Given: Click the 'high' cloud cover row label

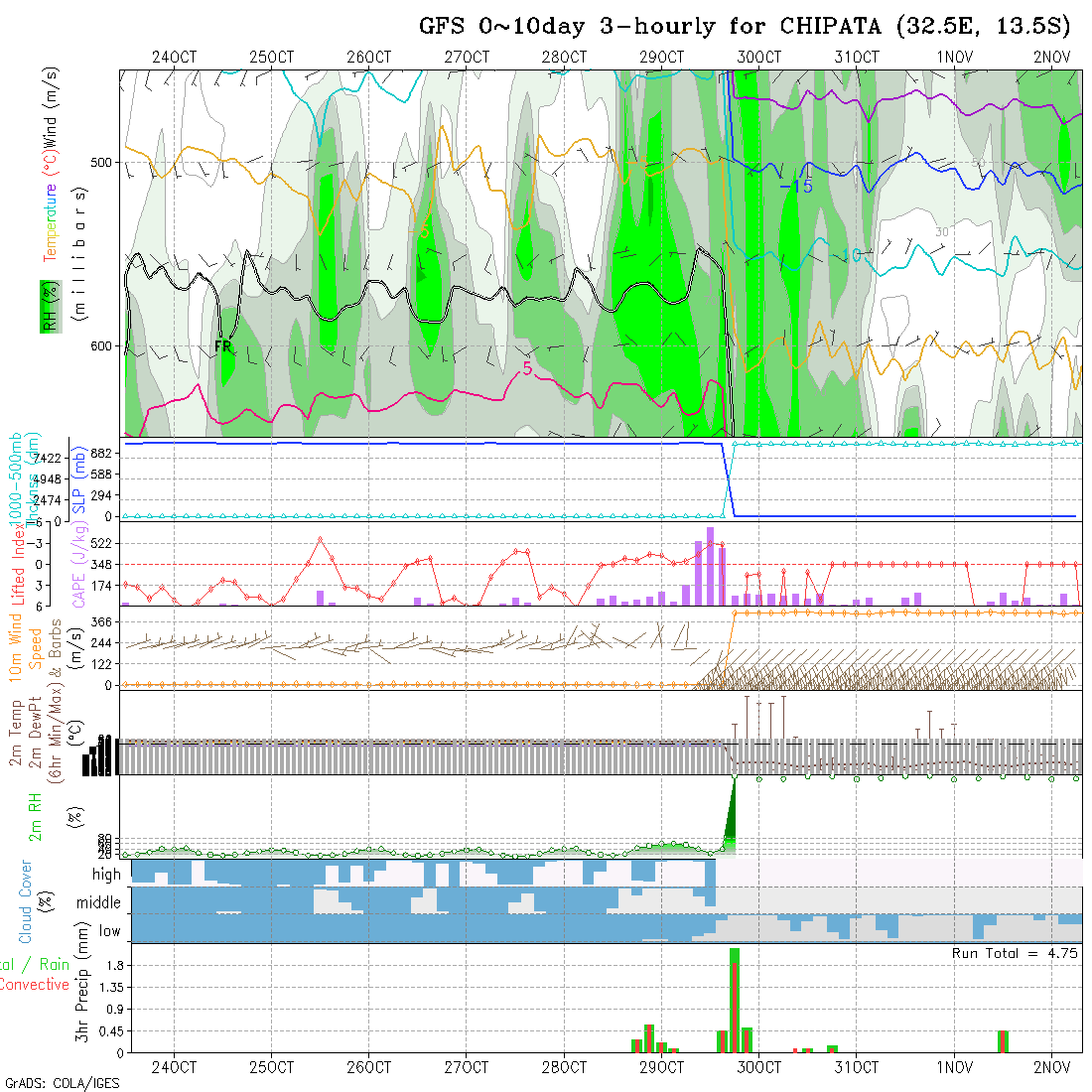Looking at the screenshot, I should [105, 875].
